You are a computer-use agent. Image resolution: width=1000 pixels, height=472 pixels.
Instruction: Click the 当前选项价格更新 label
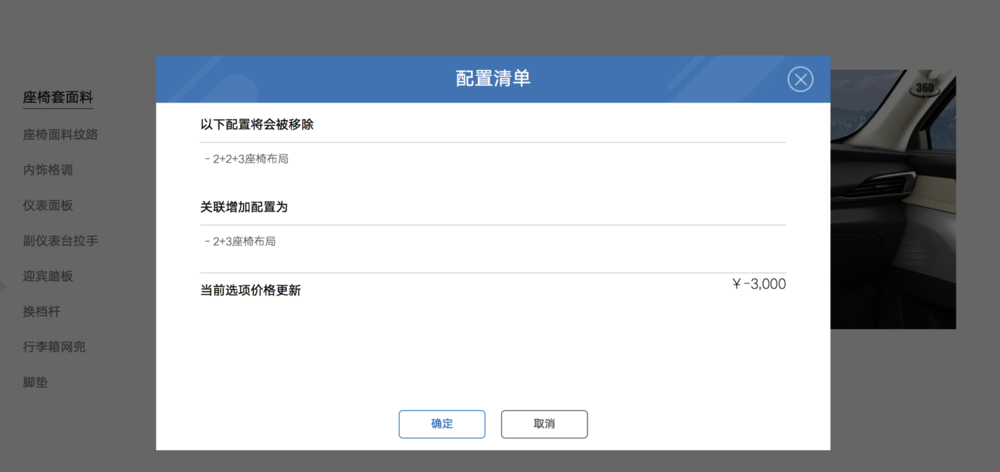[251, 291]
